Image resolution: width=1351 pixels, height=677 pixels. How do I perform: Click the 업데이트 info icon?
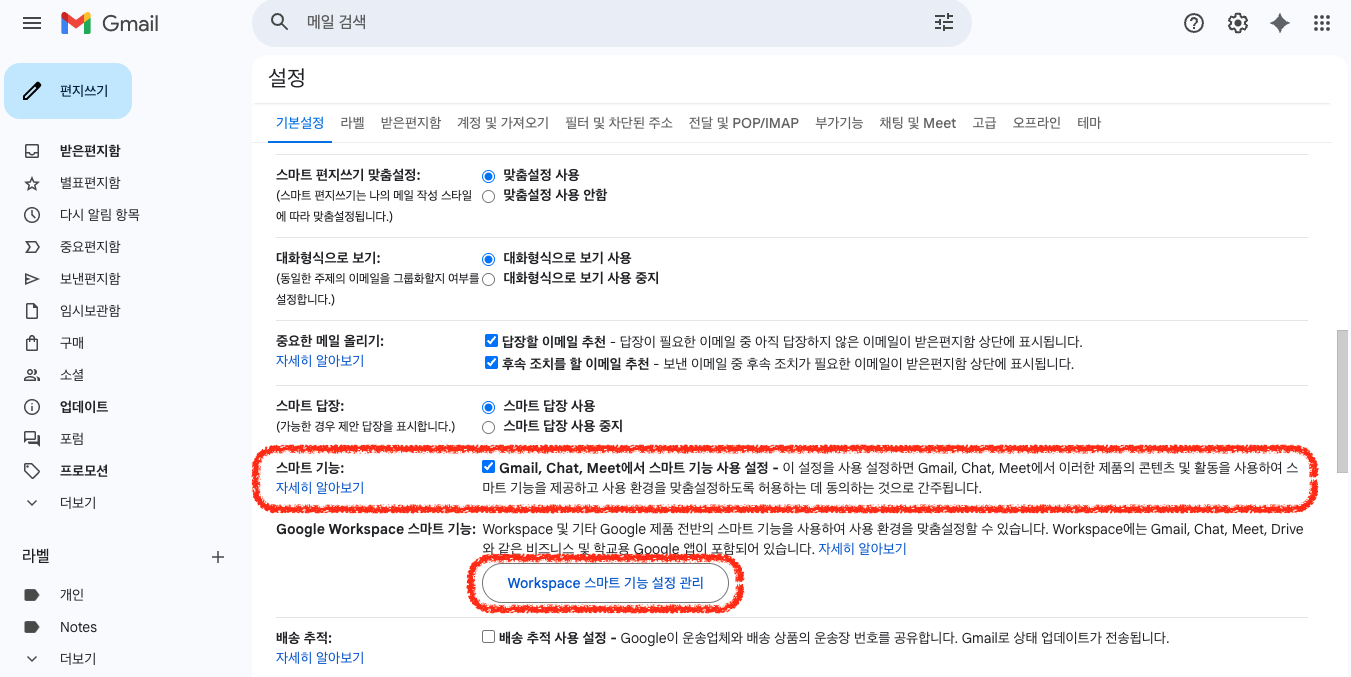coord(32,407)
